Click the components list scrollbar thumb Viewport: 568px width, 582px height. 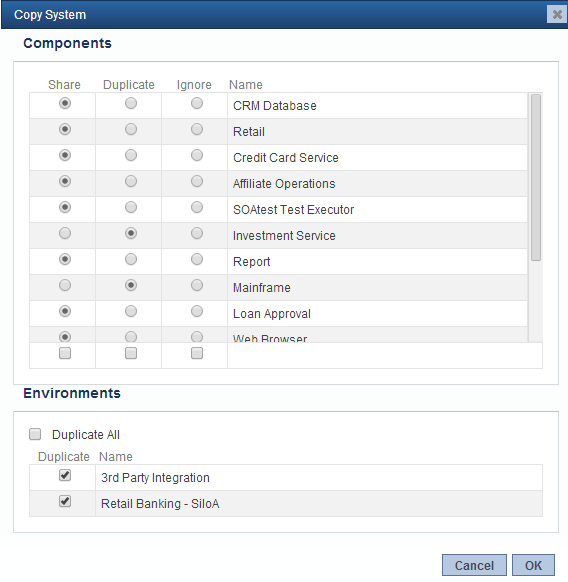(x=536, y=177)
